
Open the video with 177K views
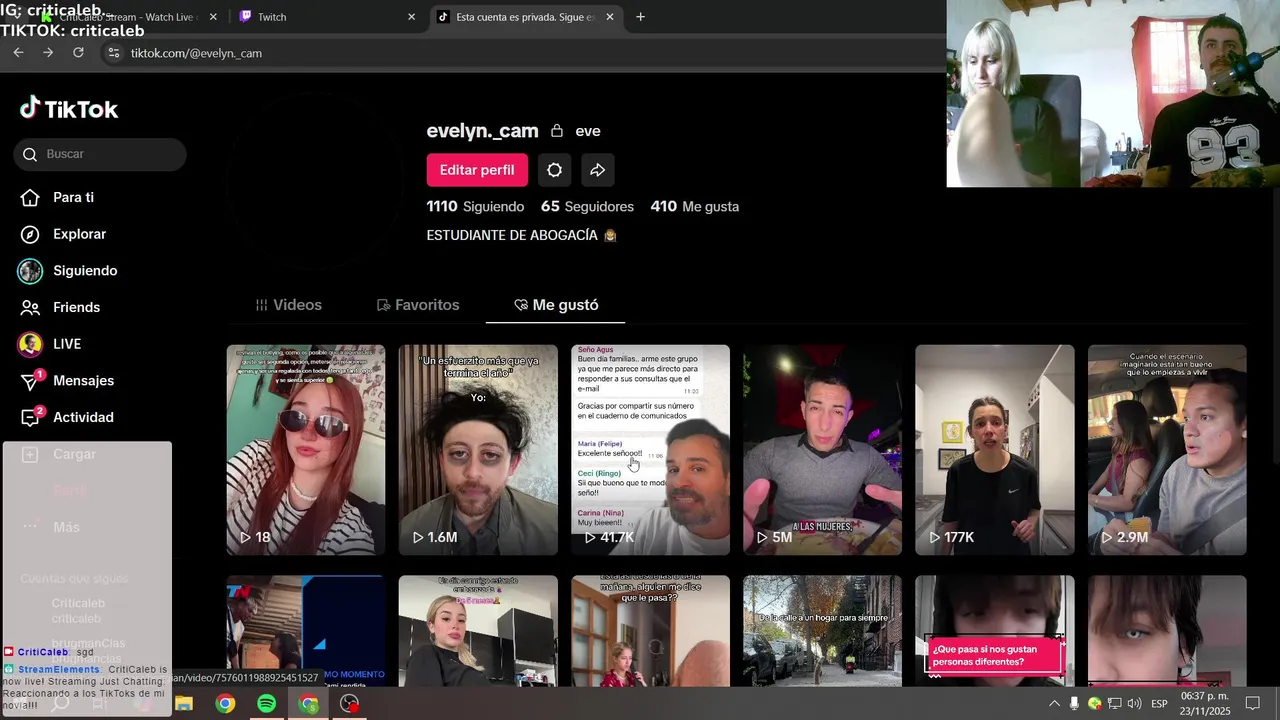(995, 450)
